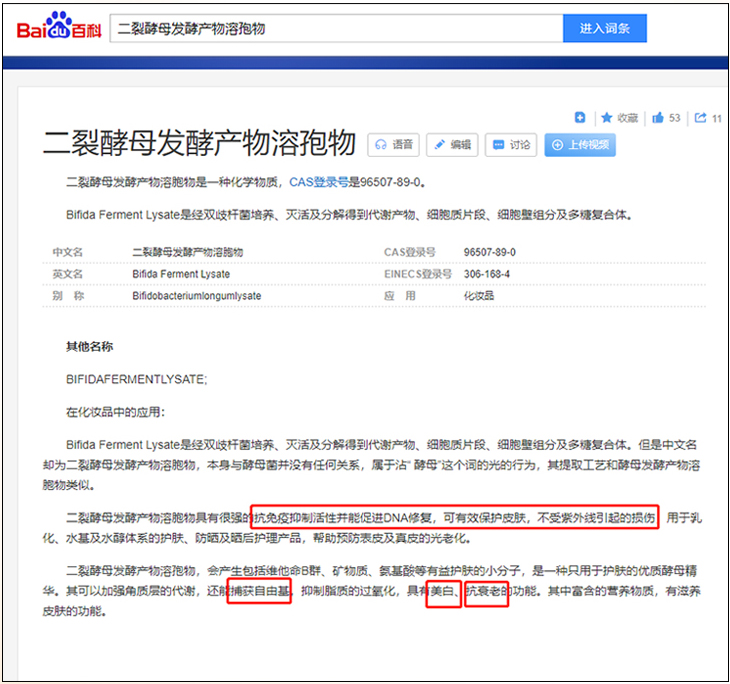The width and height of the screenshot is (730, 684).
Task: Click the page title 二裂酵母发酵产物溶胞物
Action: pyautogui.click(x=198, y=144)
